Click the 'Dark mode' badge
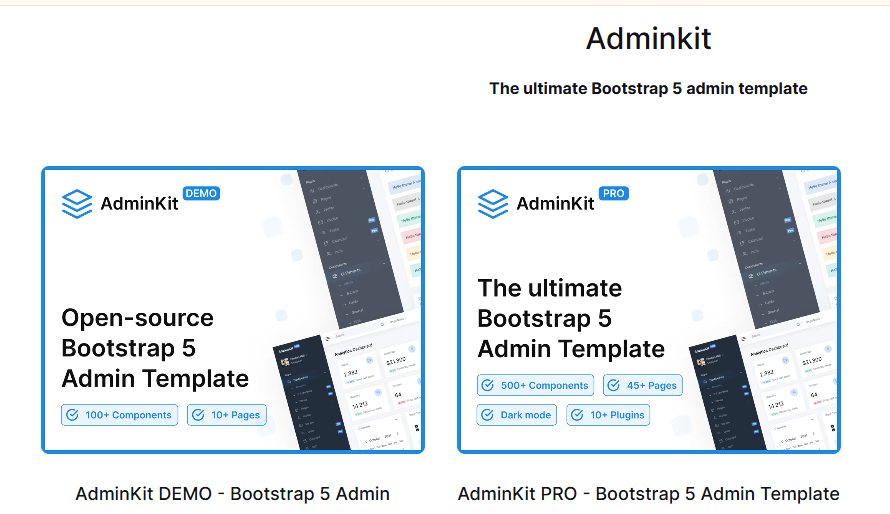Viewport: 890px width, 514px height. pos(517,415)
